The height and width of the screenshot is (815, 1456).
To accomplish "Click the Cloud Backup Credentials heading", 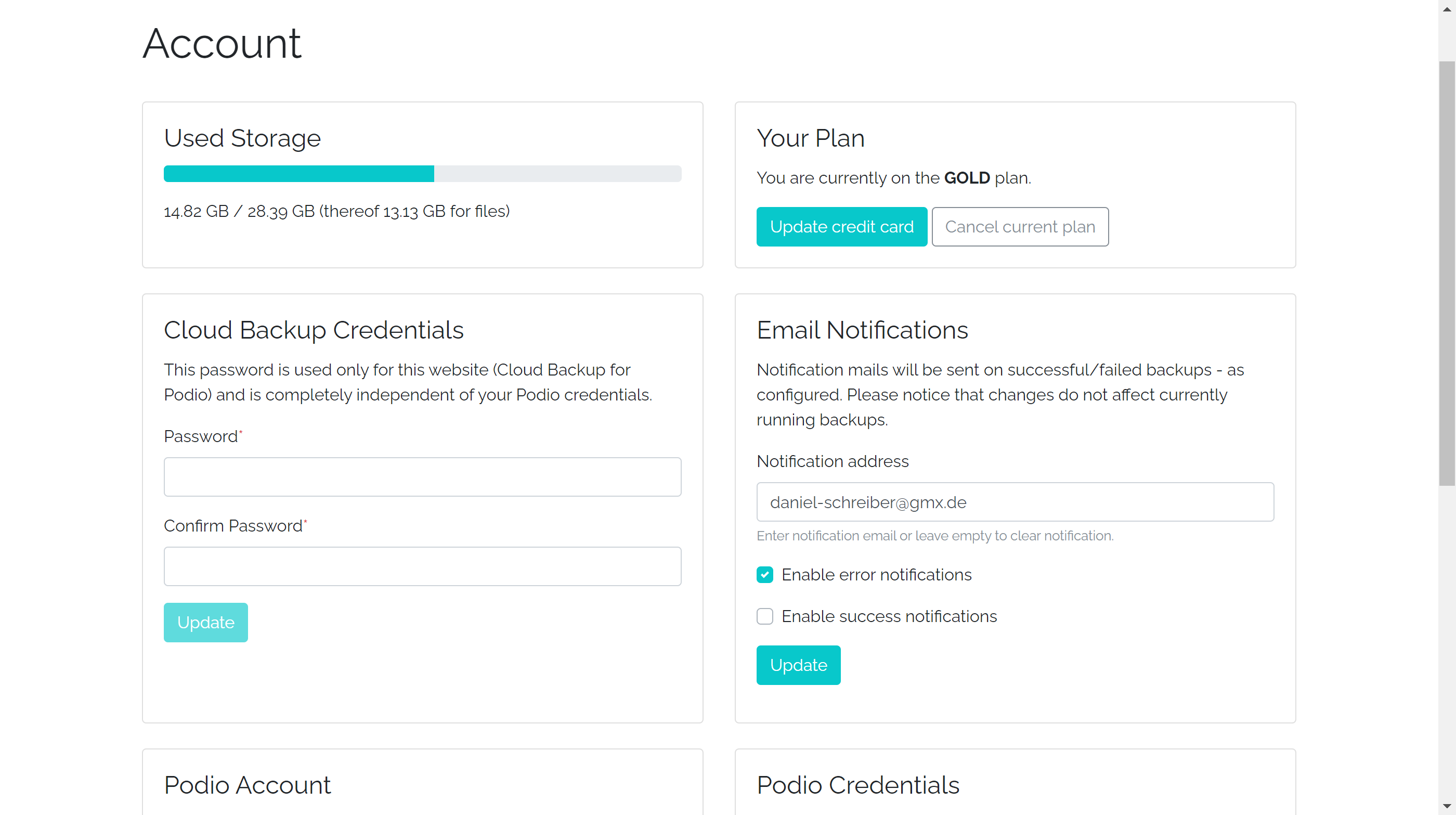I will point(313,330).
